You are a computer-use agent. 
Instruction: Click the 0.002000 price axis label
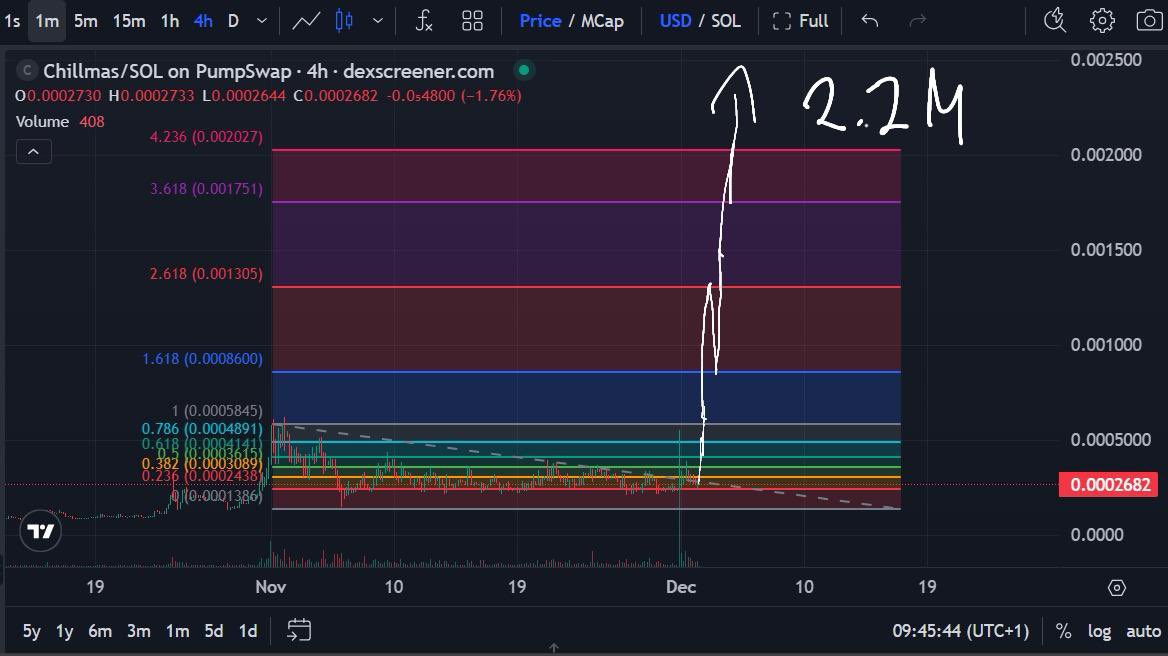tap(1105, 155)
